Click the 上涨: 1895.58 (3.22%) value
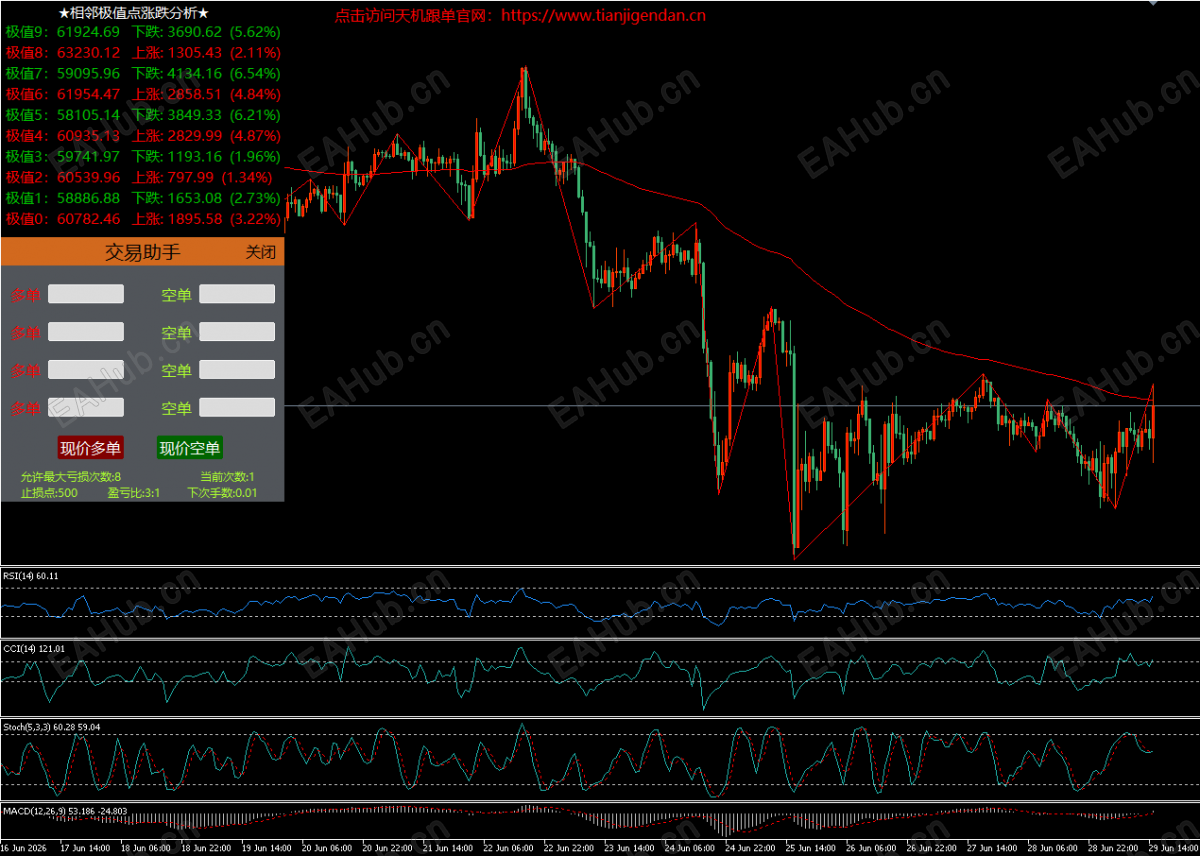The image size is (1200, 856). [x=207, y=218]
